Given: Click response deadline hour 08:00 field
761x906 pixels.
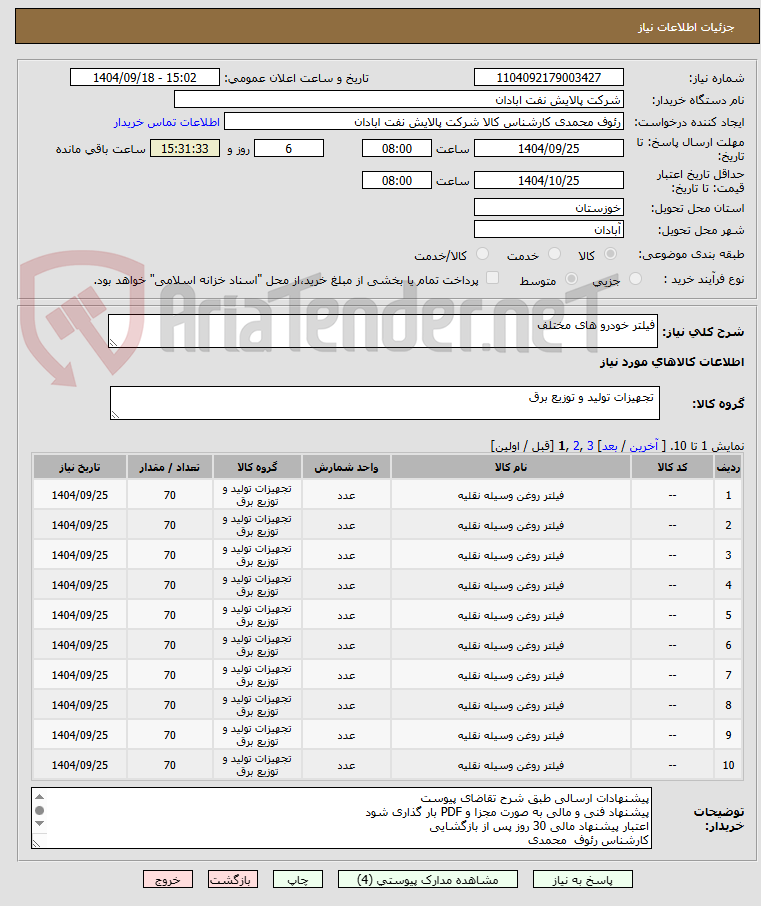Looking at the screenshot, I should [x=397, y=148].
